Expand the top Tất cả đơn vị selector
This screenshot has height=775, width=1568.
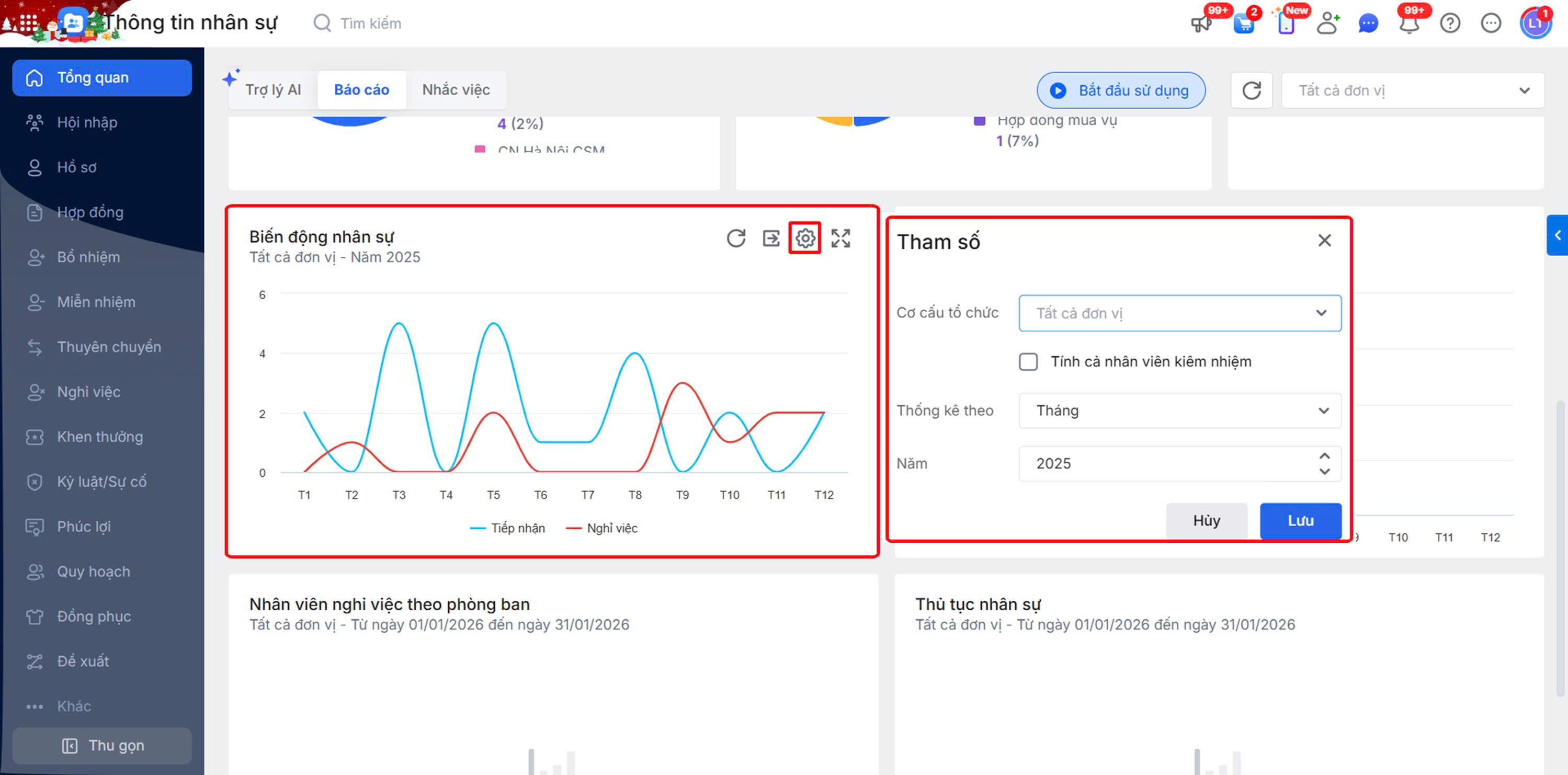coord(1412,90)
